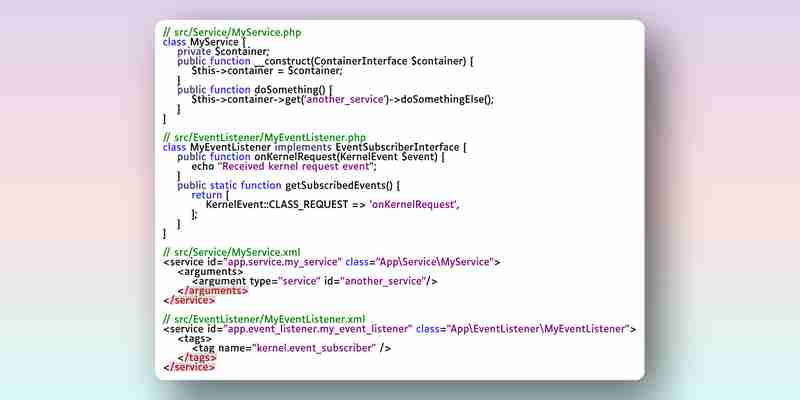Screen dimensions: 800x400
Task: Click the '// src/Service/MyService.php' comment line
Action: point(232,33)
